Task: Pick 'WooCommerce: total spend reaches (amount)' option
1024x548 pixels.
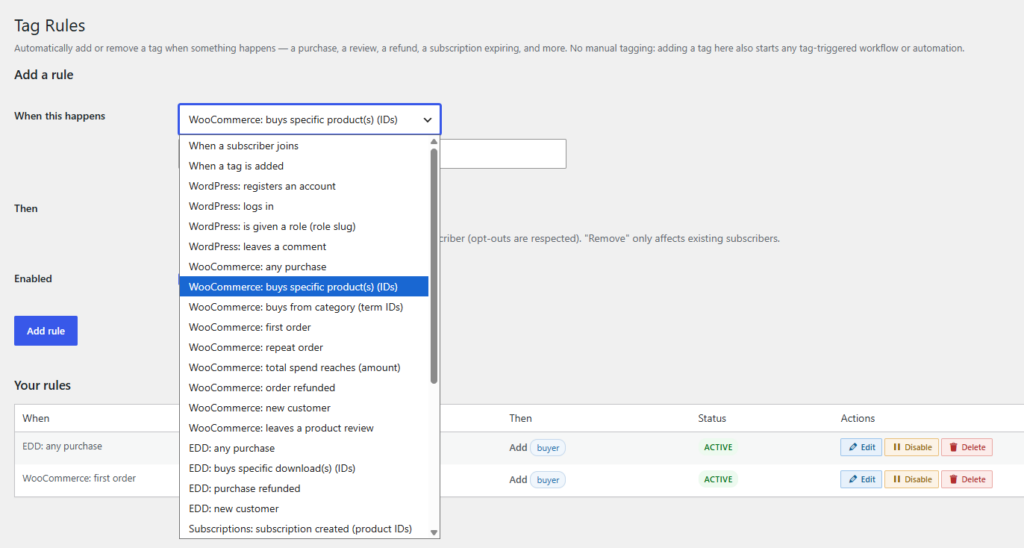Action: (x=304, y=368)
